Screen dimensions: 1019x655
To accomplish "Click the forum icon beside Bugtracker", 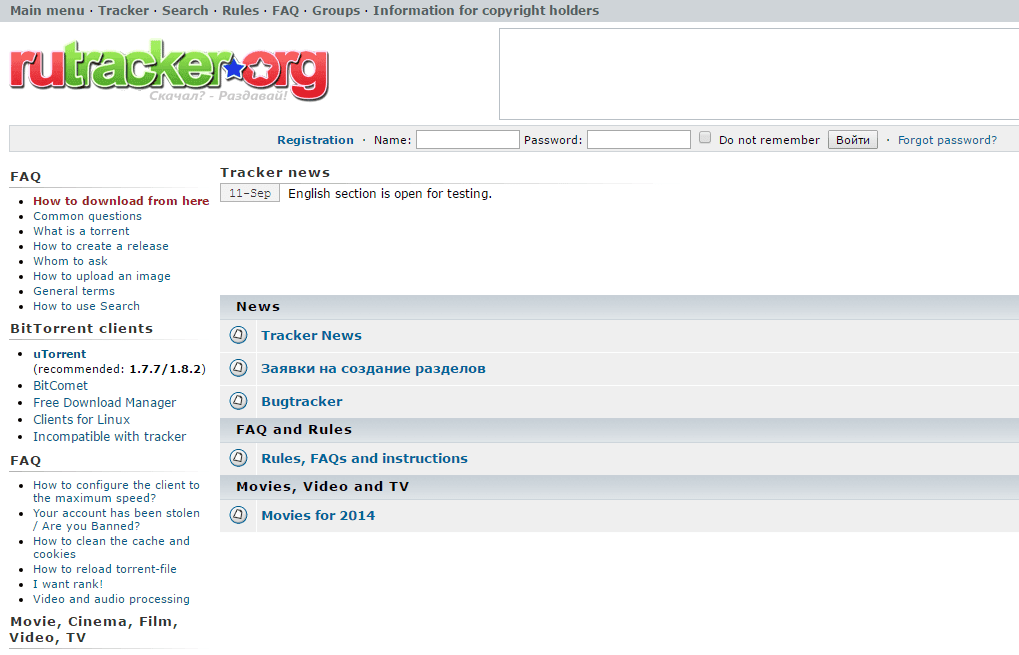I will tap(239, 401).
